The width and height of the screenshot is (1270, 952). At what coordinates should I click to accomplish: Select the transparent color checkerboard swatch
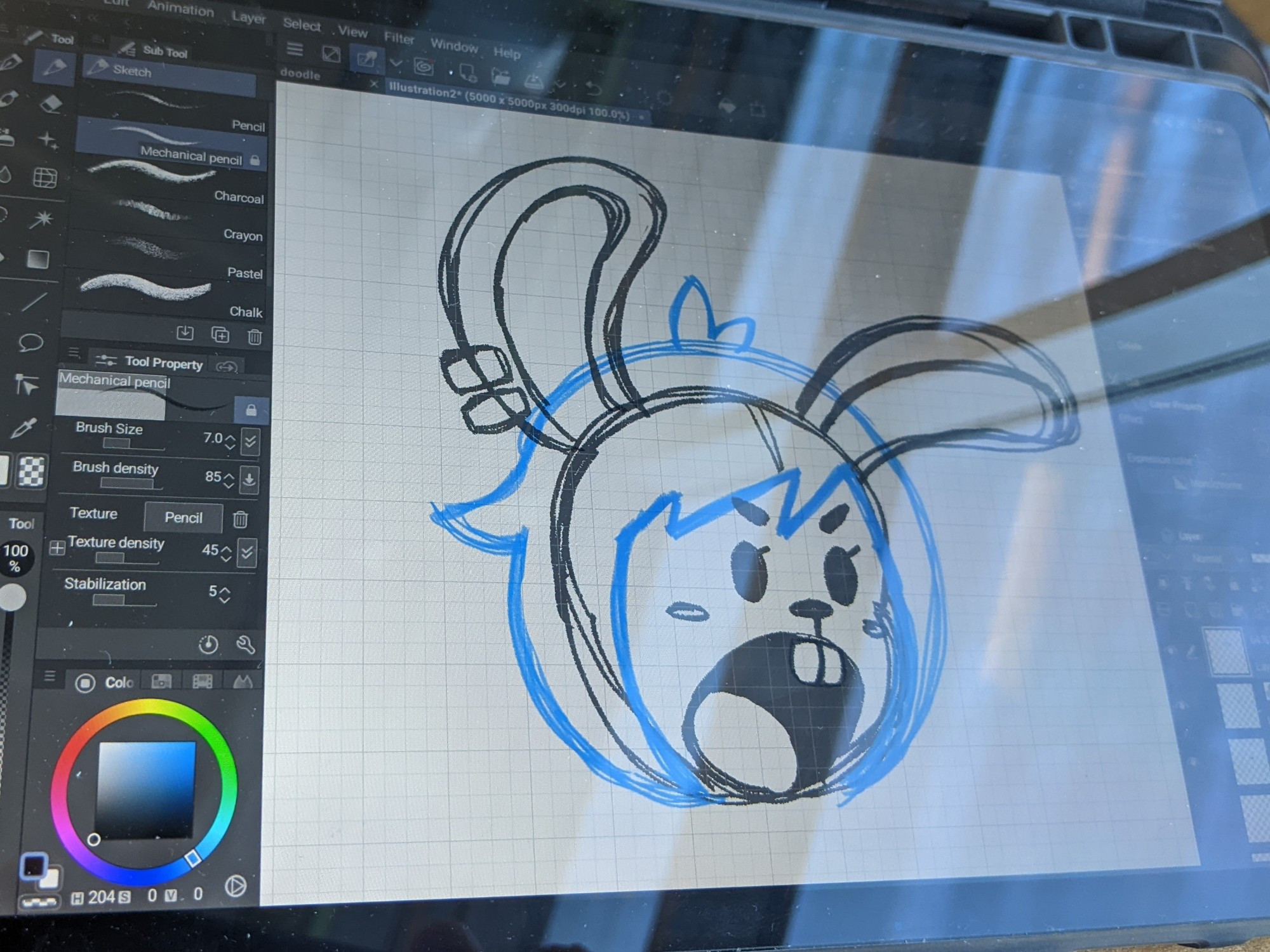(x=31, y=471)
